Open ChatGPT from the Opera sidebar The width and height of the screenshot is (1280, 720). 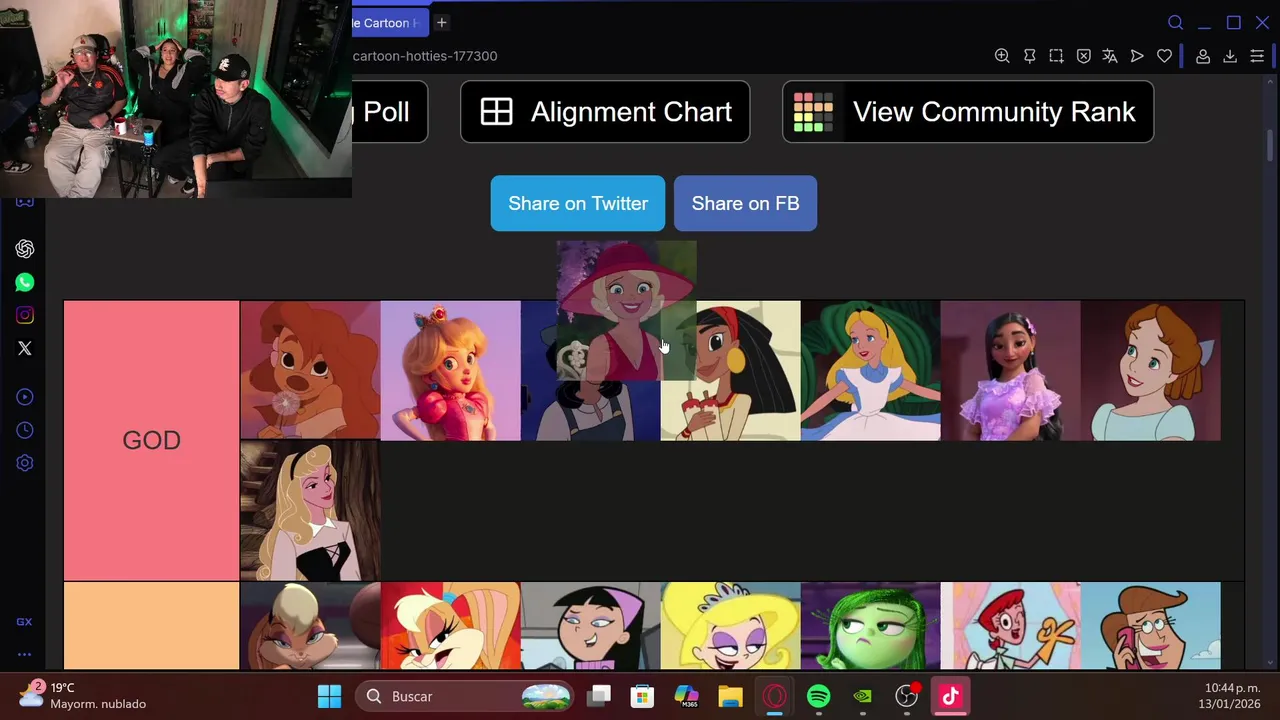25,249
